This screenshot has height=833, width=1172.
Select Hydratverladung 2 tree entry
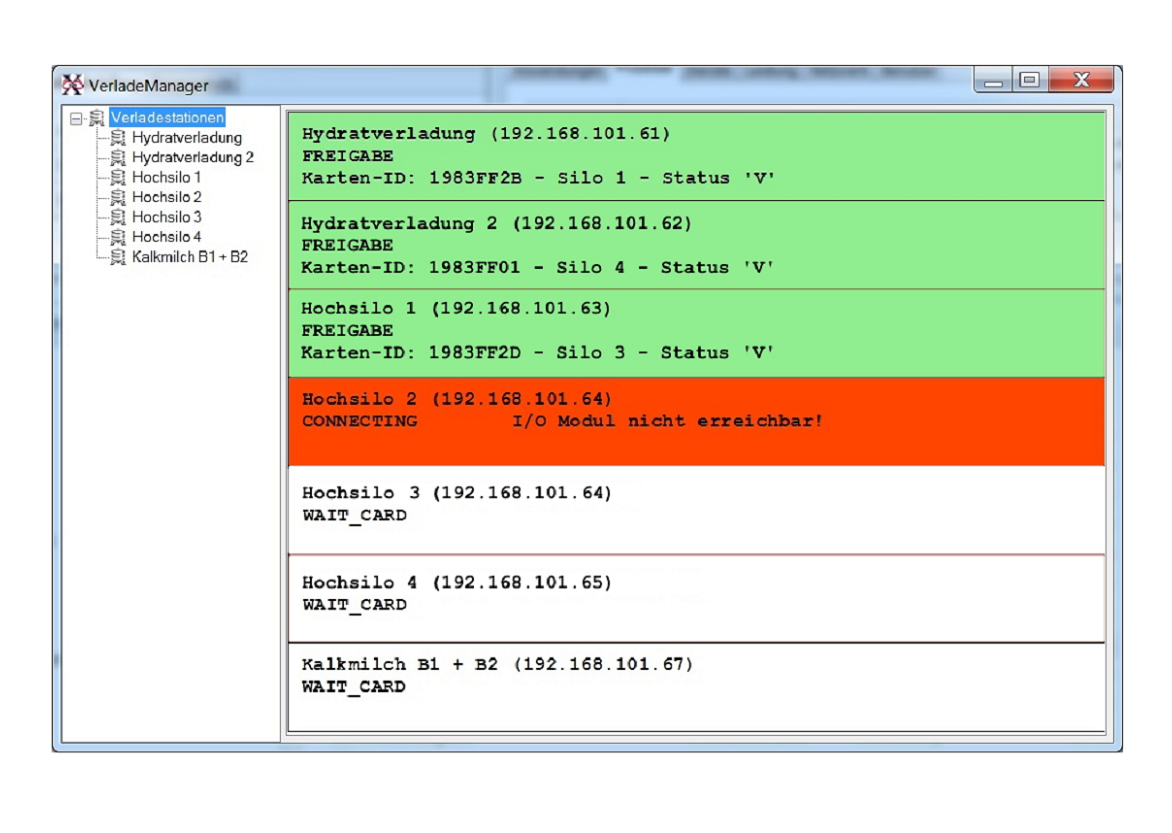pyautogui.click(x=192, y=158)
